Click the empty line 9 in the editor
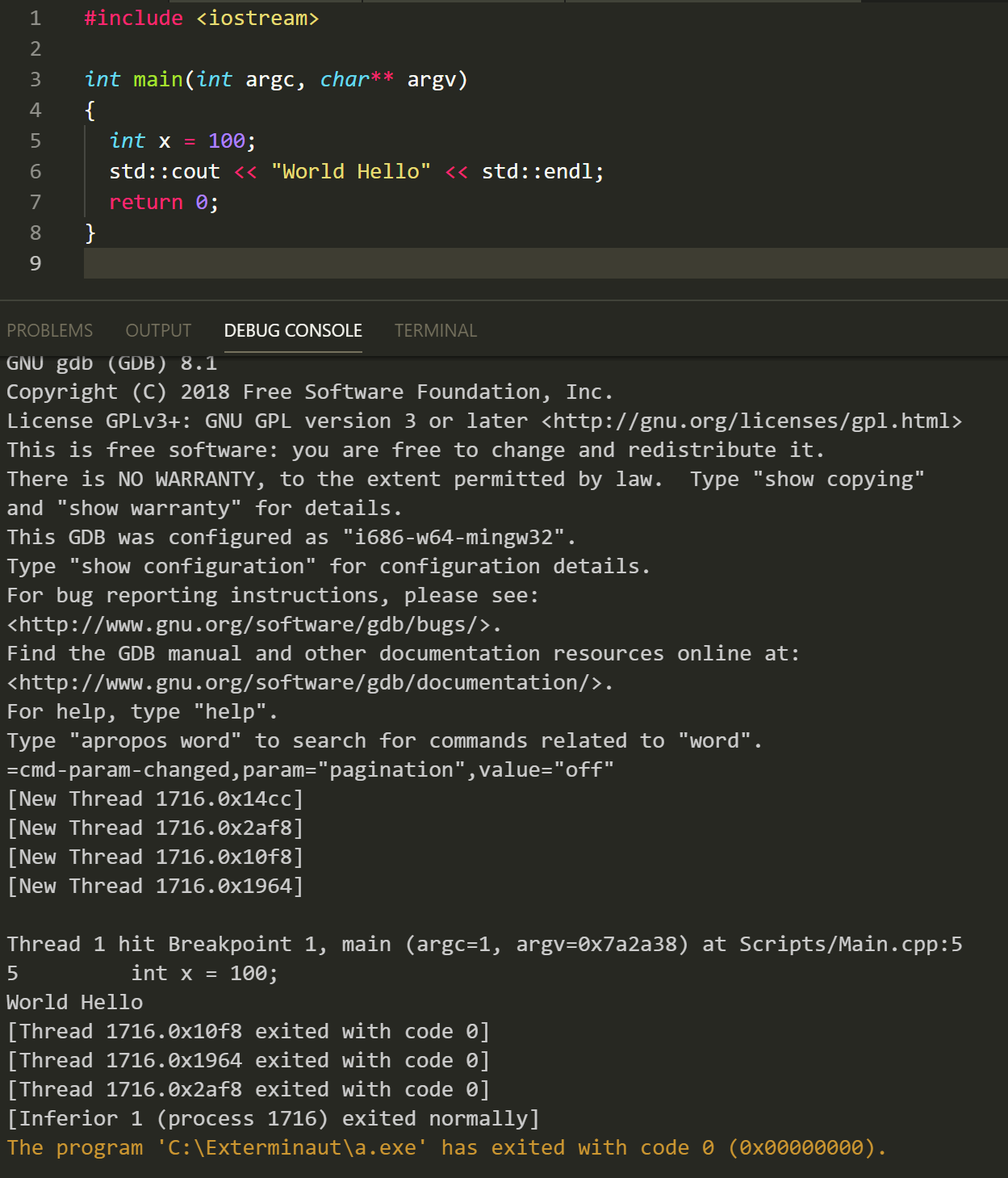 tap(242, 263)
